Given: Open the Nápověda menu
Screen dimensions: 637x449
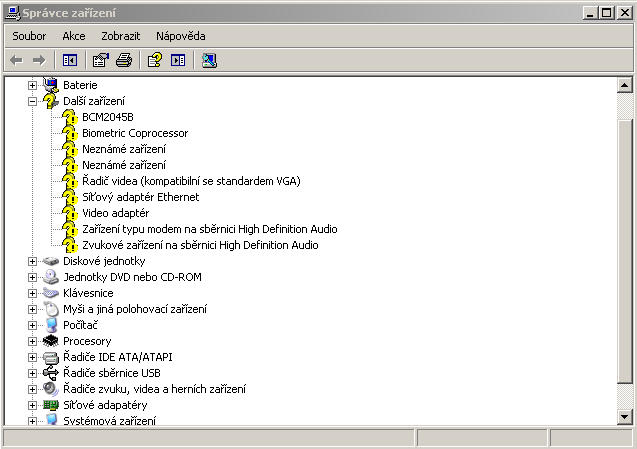Looking at the screenshot, I should (181, 36).
